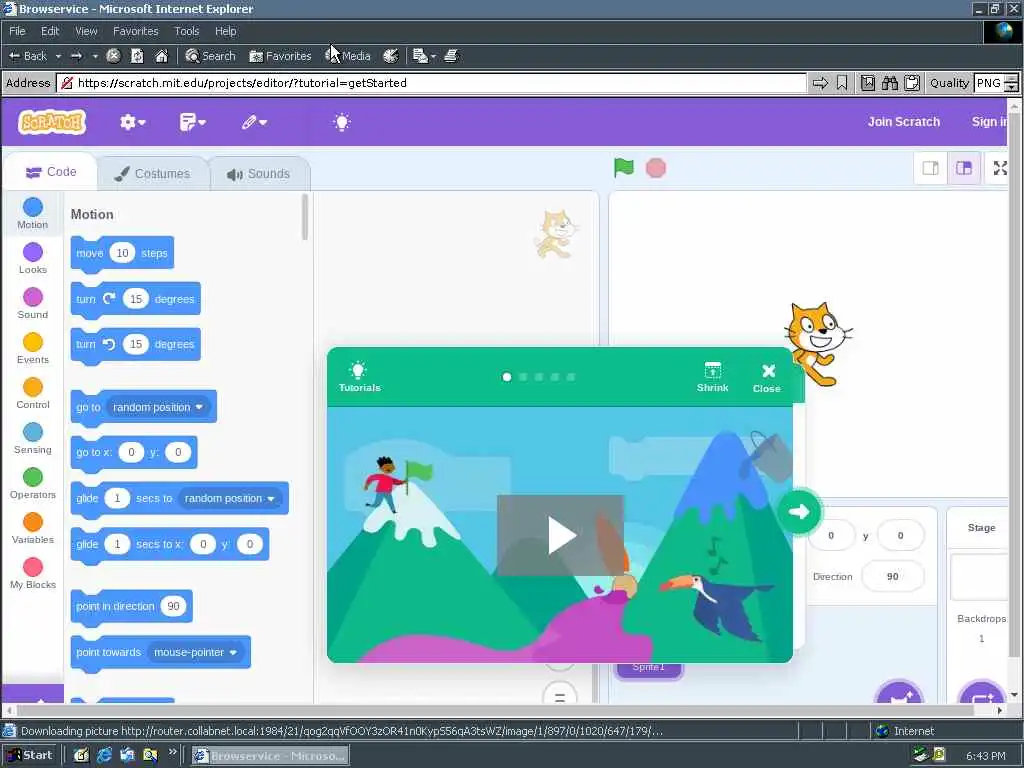Enter full screen stage mode

coord(1000,168)
